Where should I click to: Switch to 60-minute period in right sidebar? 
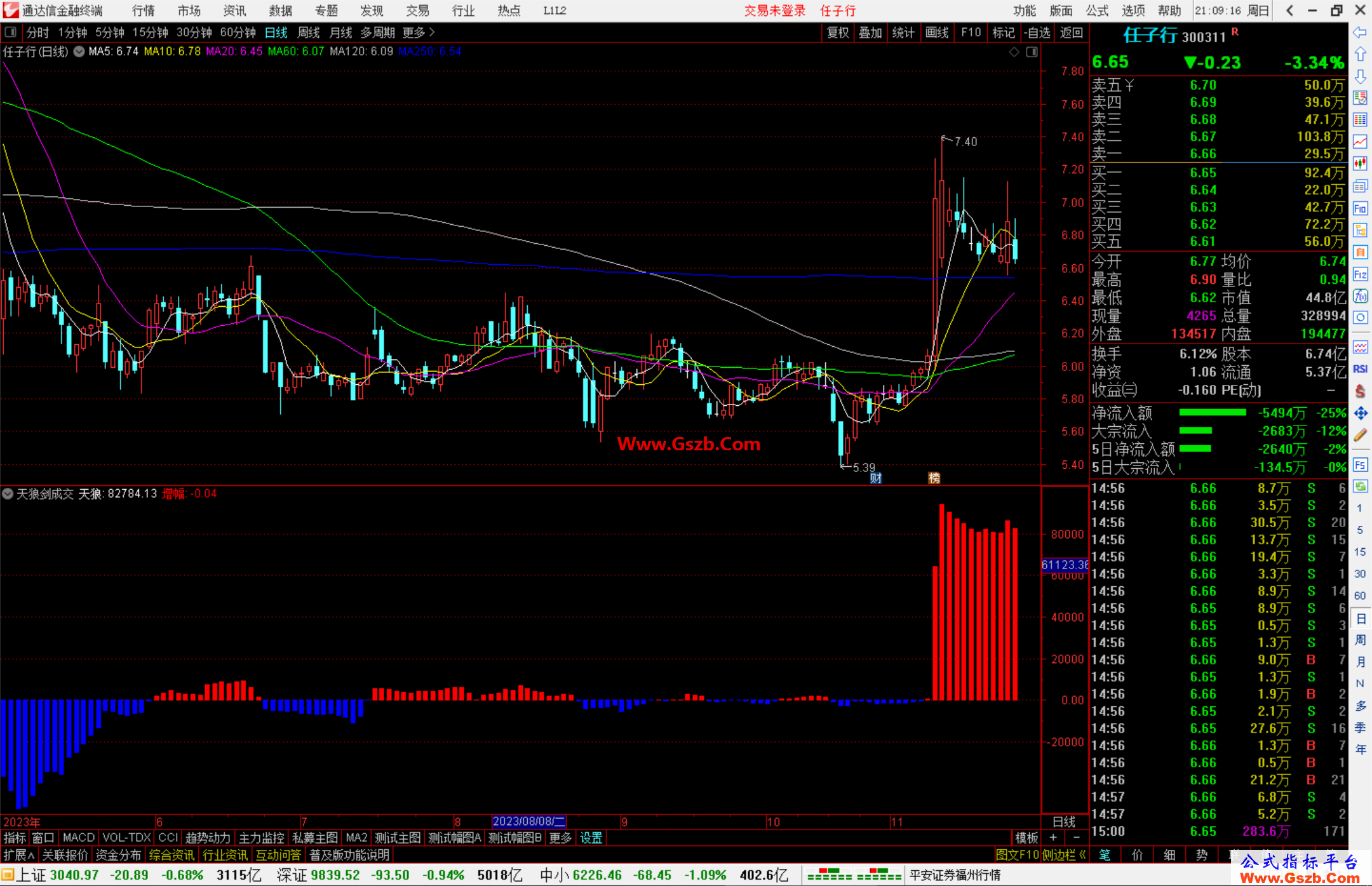pos(1359,596)
